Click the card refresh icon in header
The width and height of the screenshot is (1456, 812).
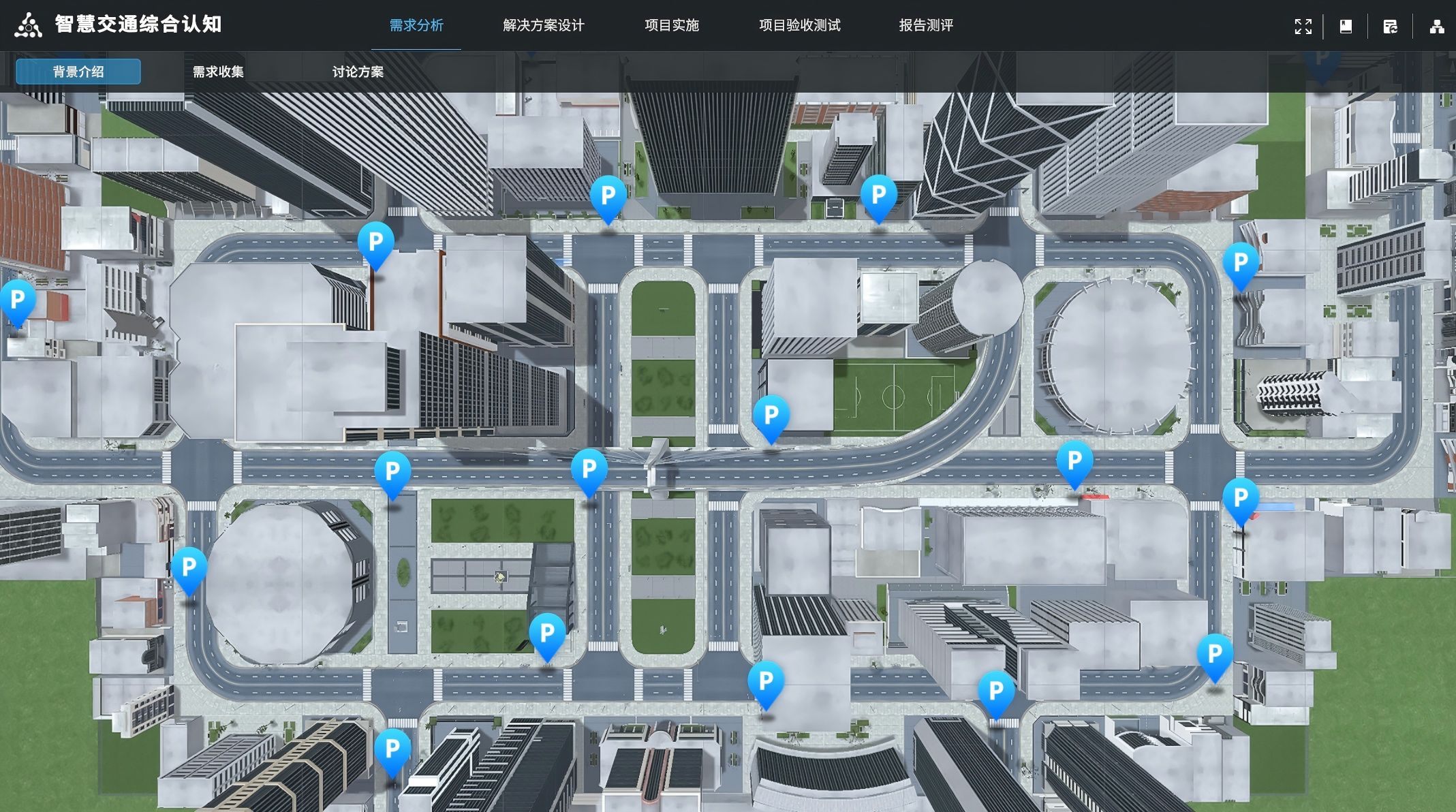[1390, 27]
